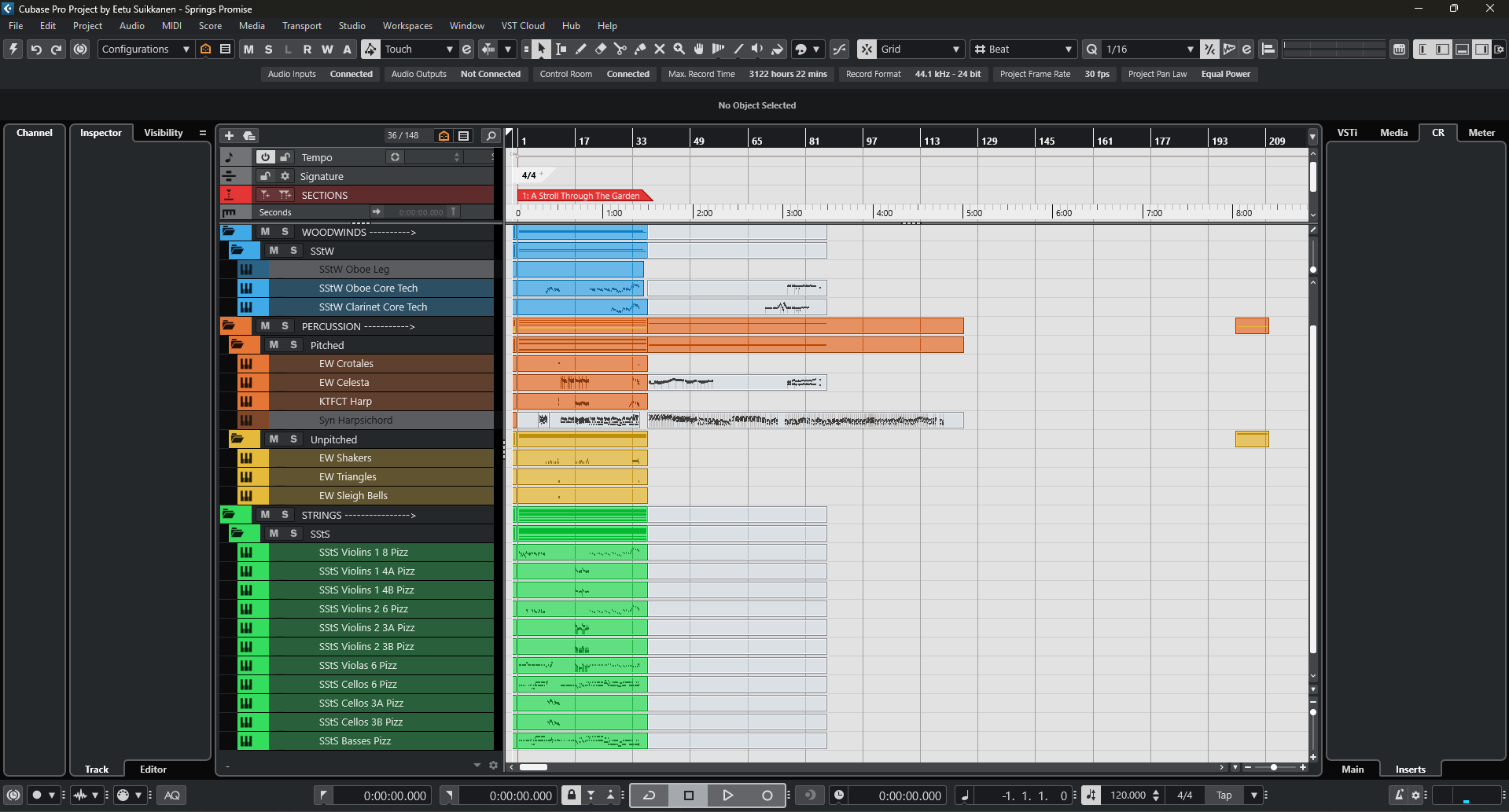Toggle AQ audio quantize button
Image resolution: width=1509 pixels, height=812 pixels.
(x=172, y=795)
